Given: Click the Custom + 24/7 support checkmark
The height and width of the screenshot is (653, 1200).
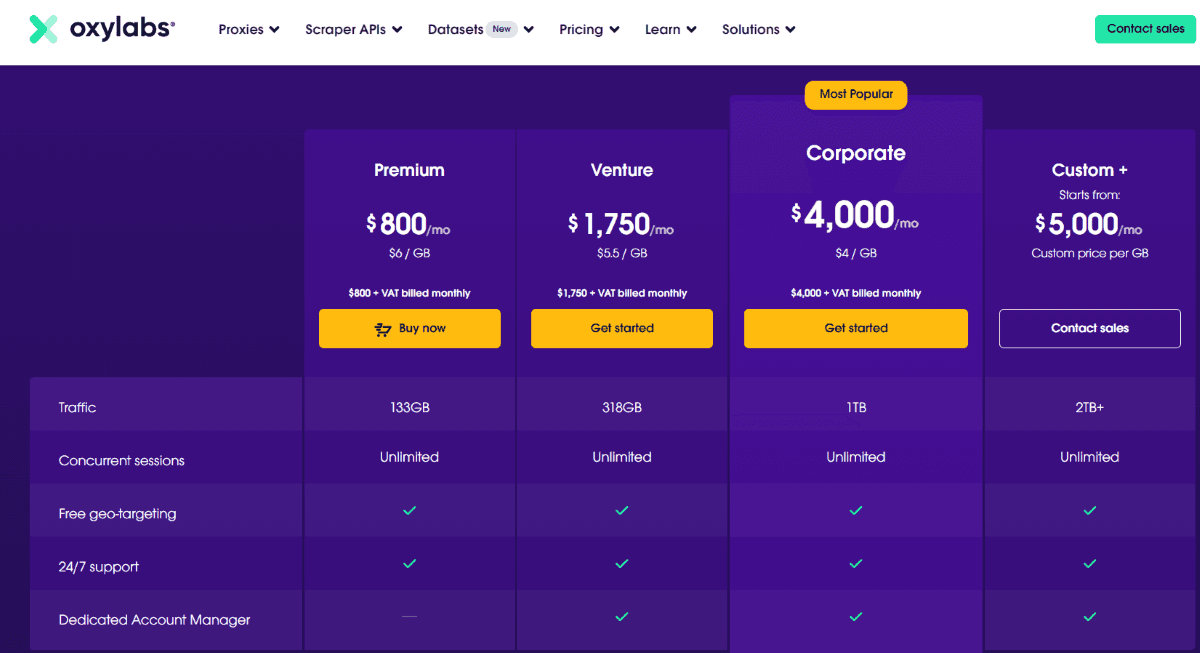Looking at the screenshot, I should (x=1090, y=563).
